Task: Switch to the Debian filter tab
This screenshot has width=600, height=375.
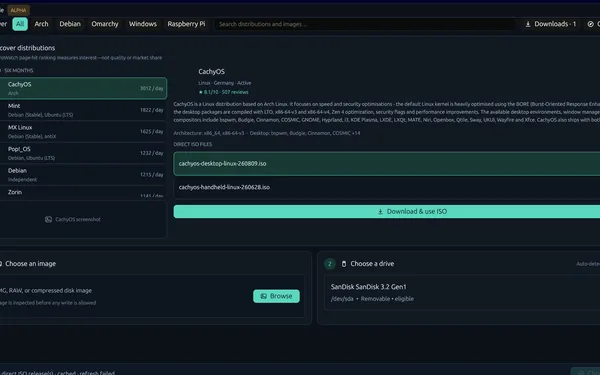Action: (70, 24)
